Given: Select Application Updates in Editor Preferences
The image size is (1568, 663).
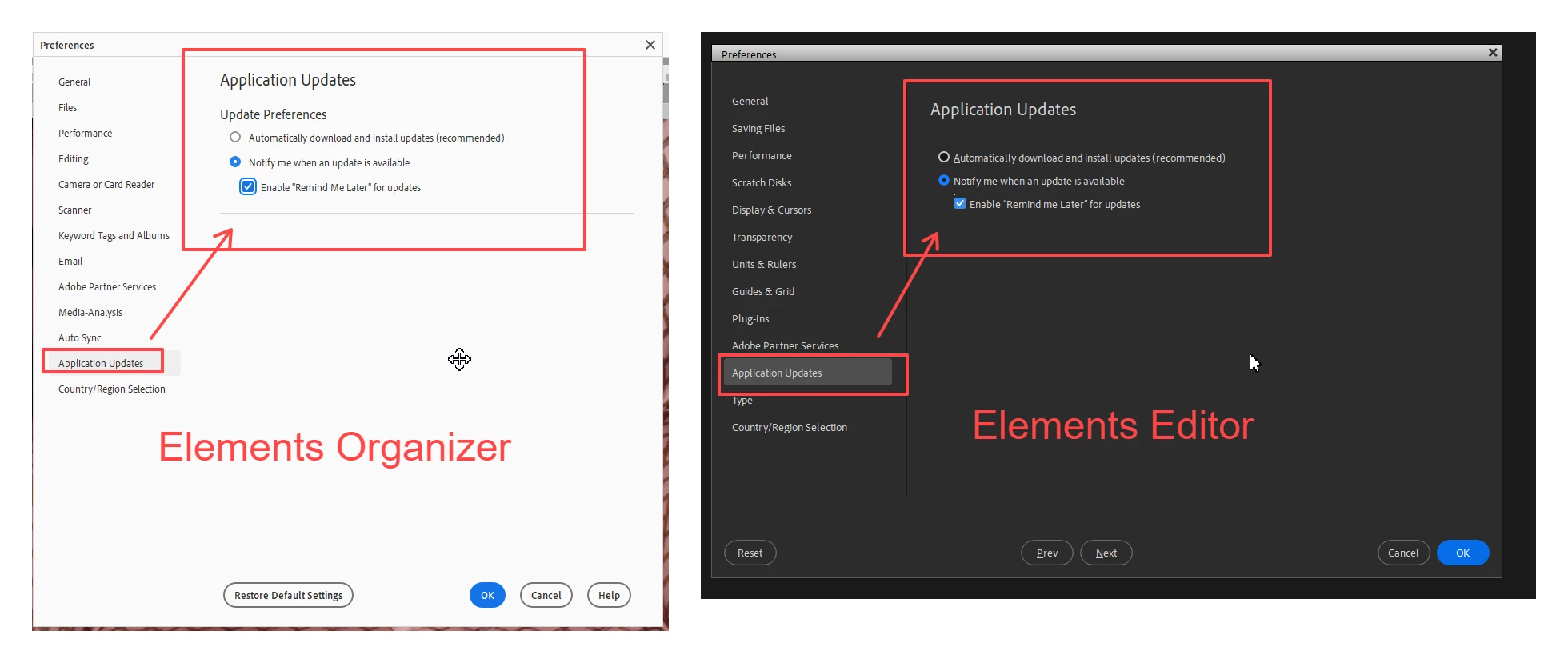Looking at the screenshot, I should click(807, 373).
